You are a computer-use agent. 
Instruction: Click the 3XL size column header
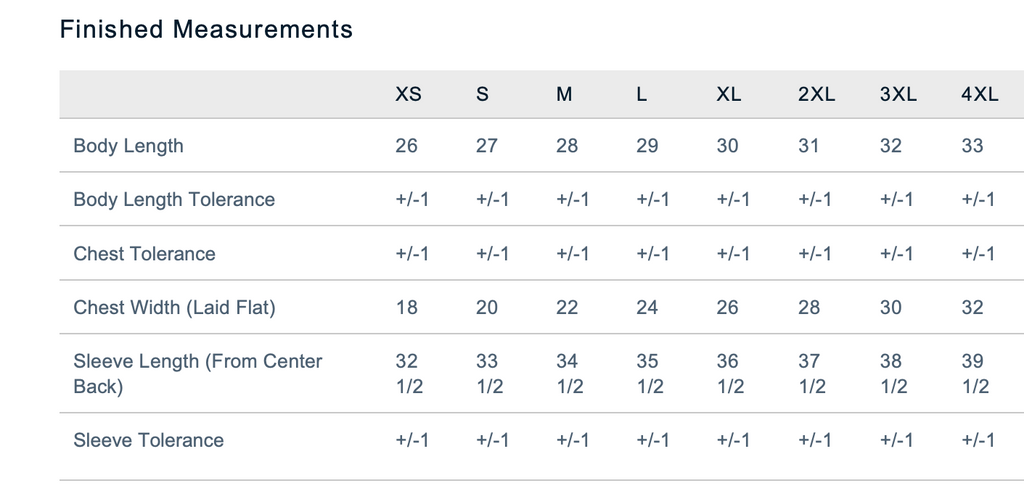coord(898,95)
